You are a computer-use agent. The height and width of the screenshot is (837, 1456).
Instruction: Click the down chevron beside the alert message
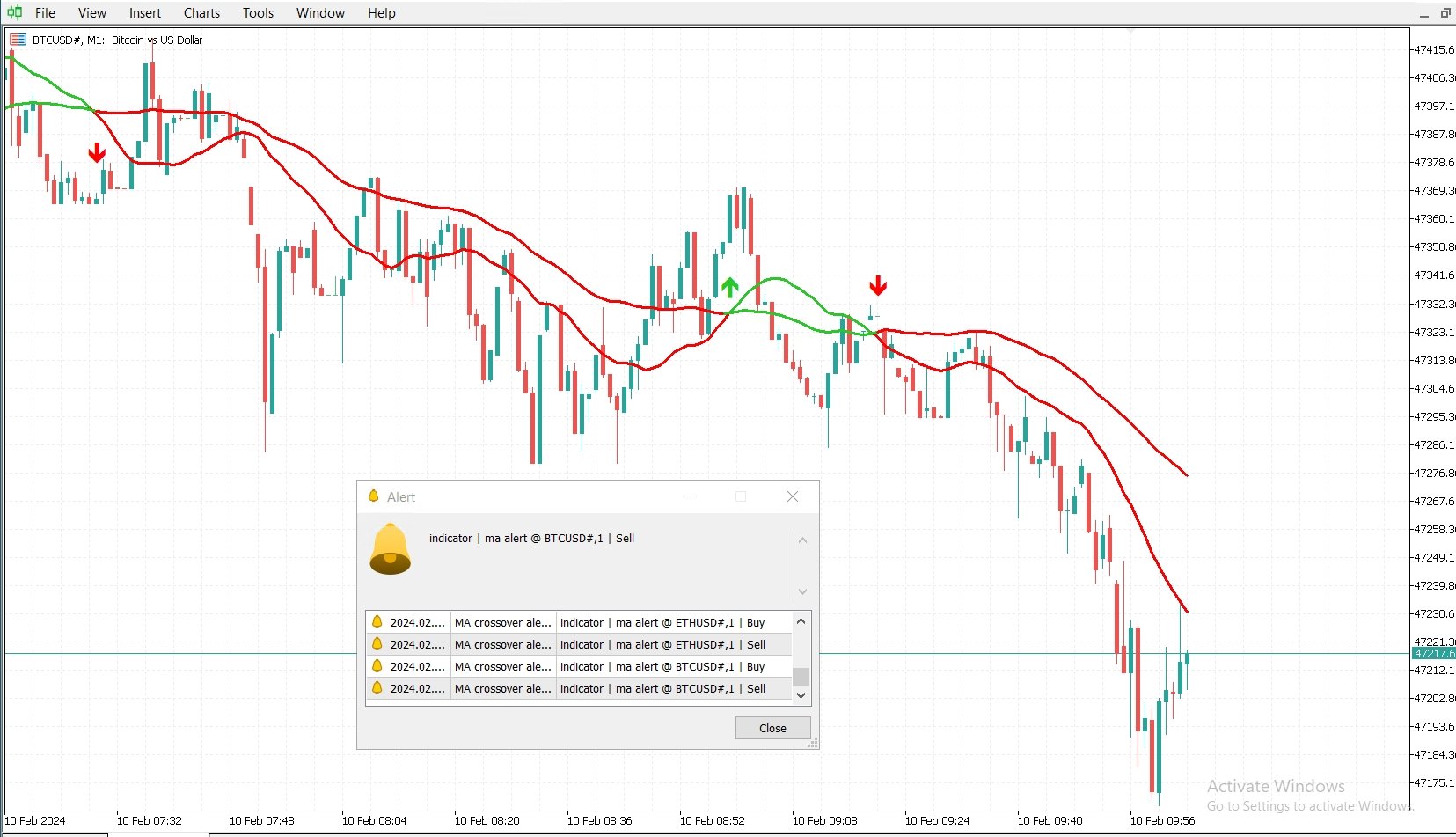tap(801, 591)
